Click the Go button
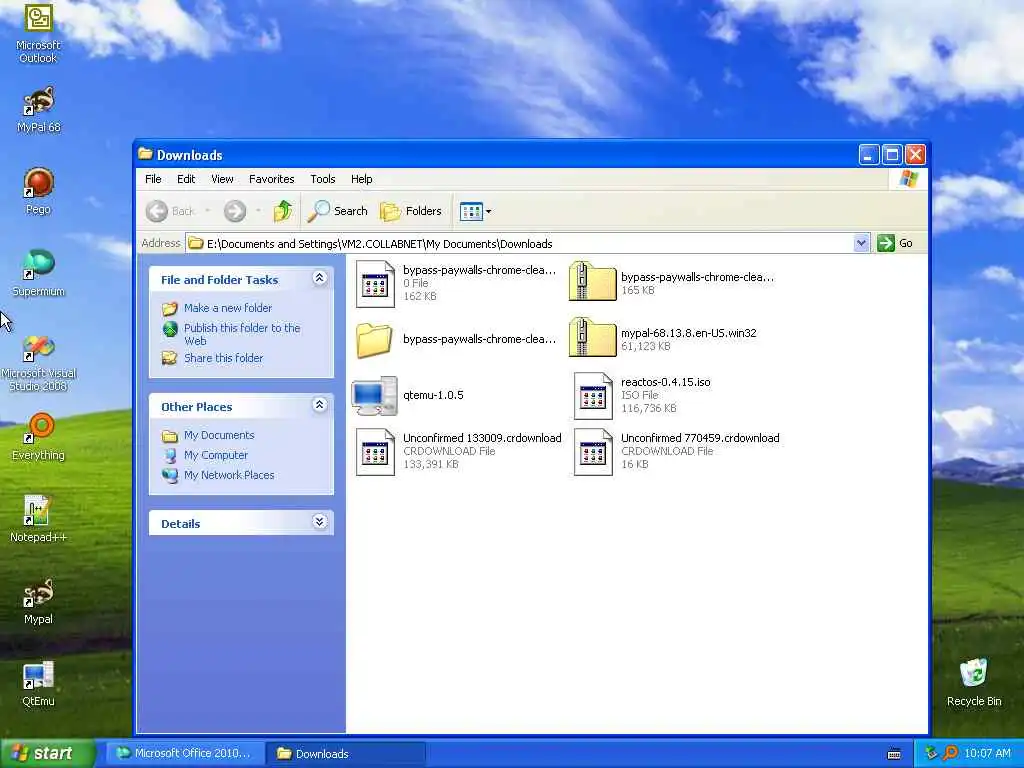This screenshot has height=768, width=1024. (x=895, y=243)
